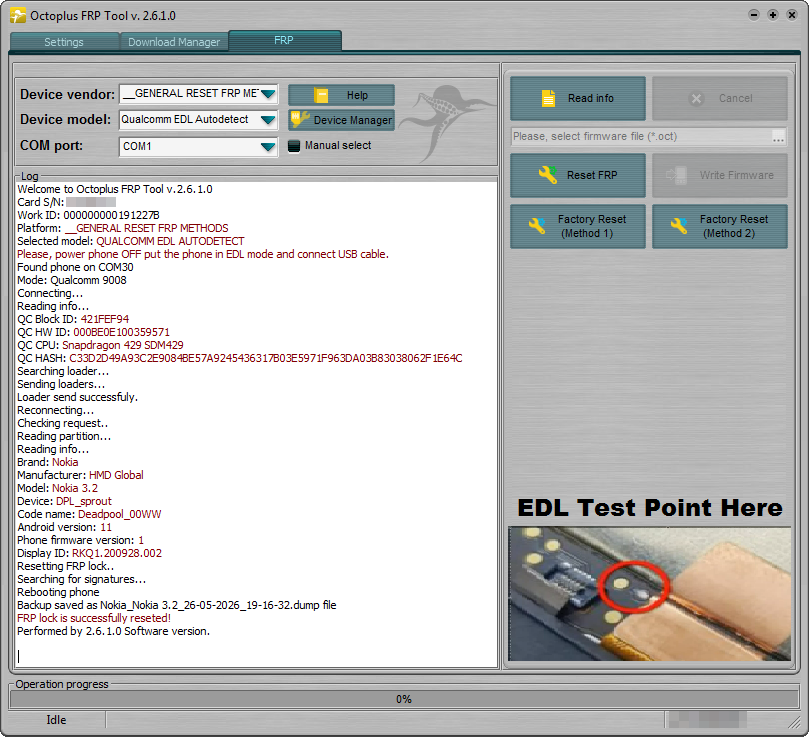Click the Qualcomm EDL Autodetect model field
Screen dimensions: 809x737
(x=198, y=120)
